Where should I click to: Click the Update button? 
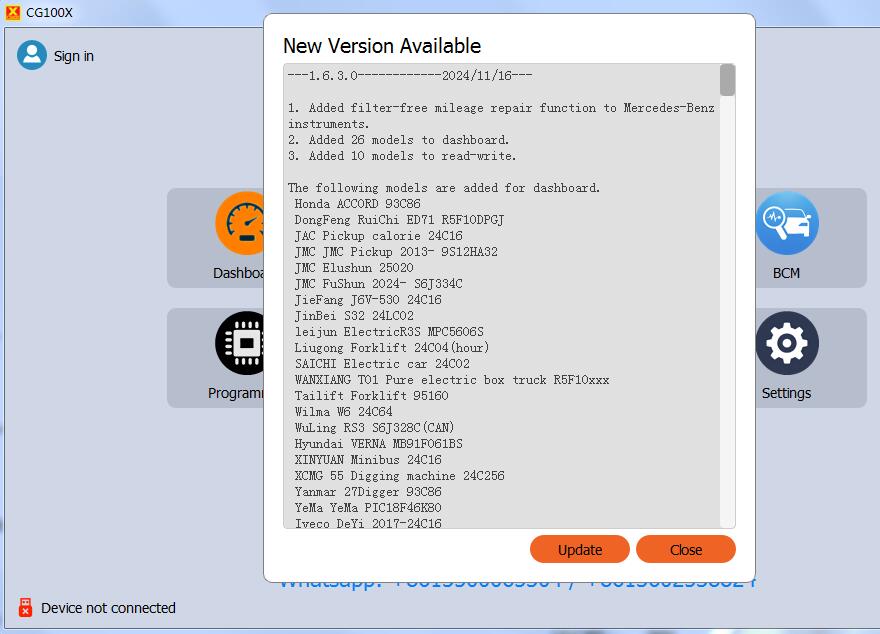pyautogui.click(x=579, y=549)
